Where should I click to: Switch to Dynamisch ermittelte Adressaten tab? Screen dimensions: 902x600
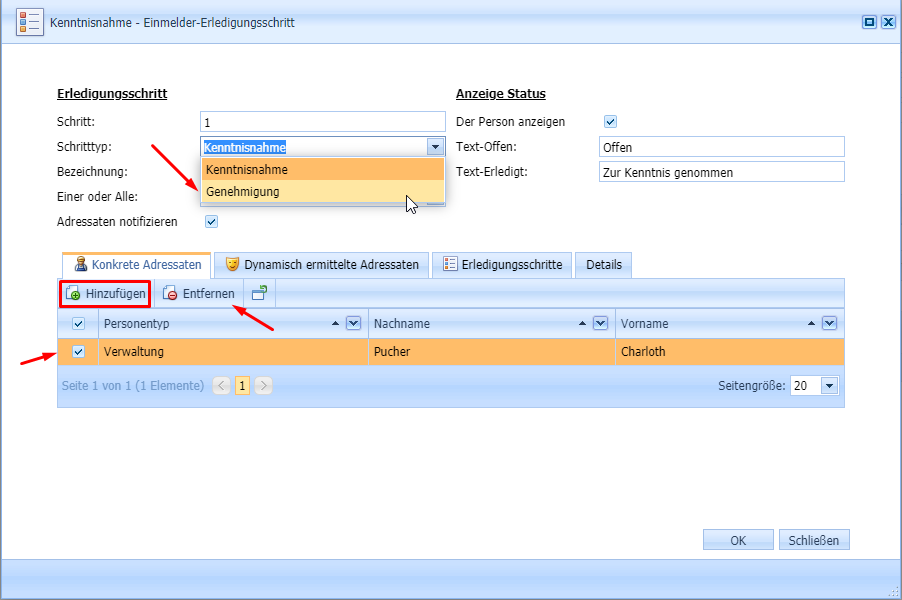[x=322, y=265]
